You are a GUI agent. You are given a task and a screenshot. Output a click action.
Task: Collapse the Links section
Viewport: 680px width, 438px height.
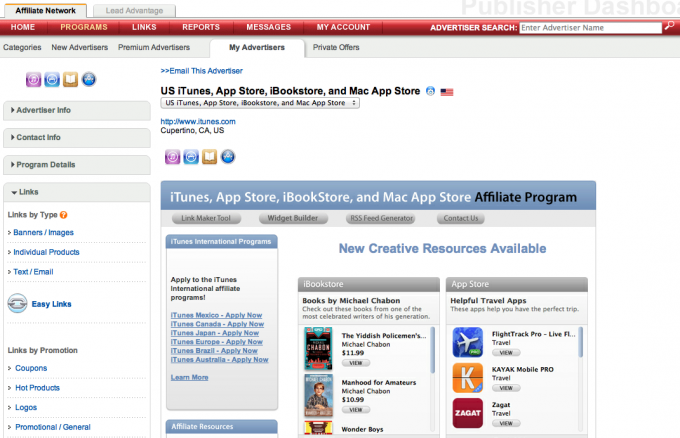(x=77, y=192)
